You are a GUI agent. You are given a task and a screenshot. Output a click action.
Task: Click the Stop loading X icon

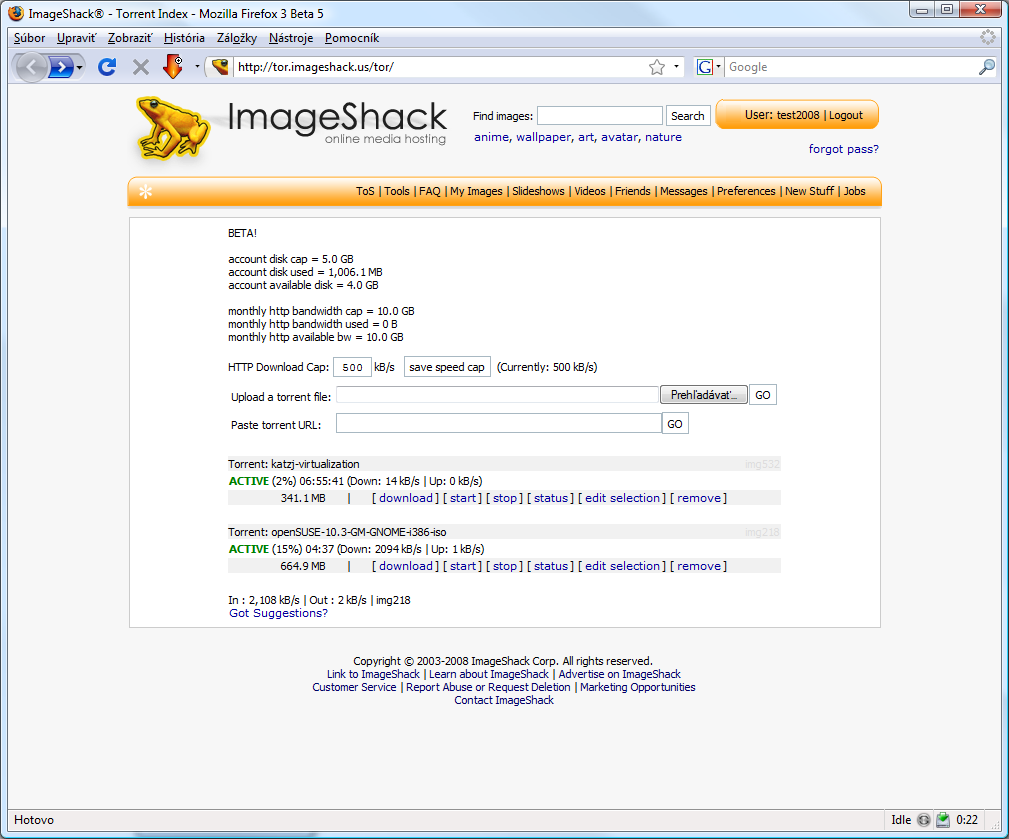140,67
